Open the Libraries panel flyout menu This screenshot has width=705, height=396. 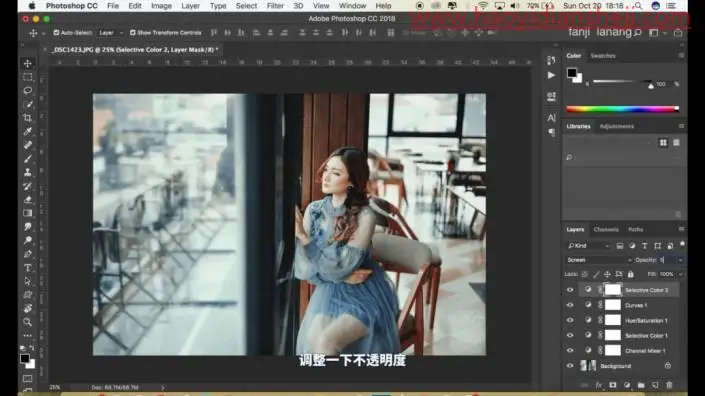point(681,126)
